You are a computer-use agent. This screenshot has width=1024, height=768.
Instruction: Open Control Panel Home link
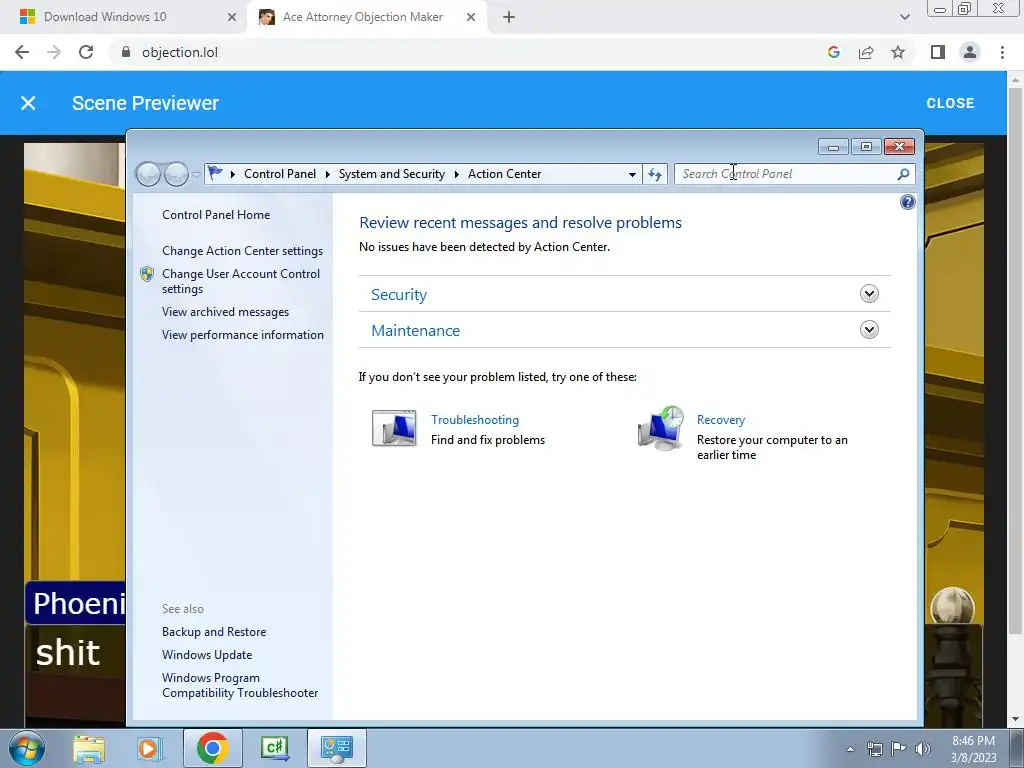coord(216,215)
